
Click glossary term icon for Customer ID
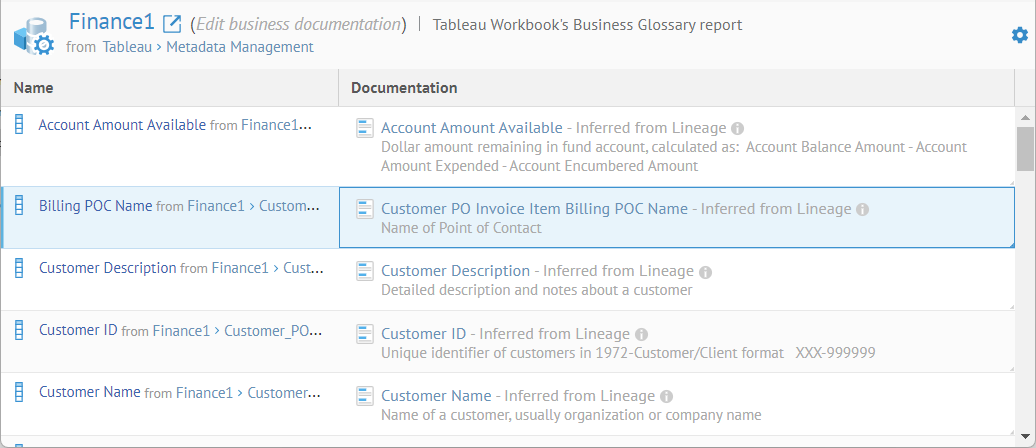(365, 334)
